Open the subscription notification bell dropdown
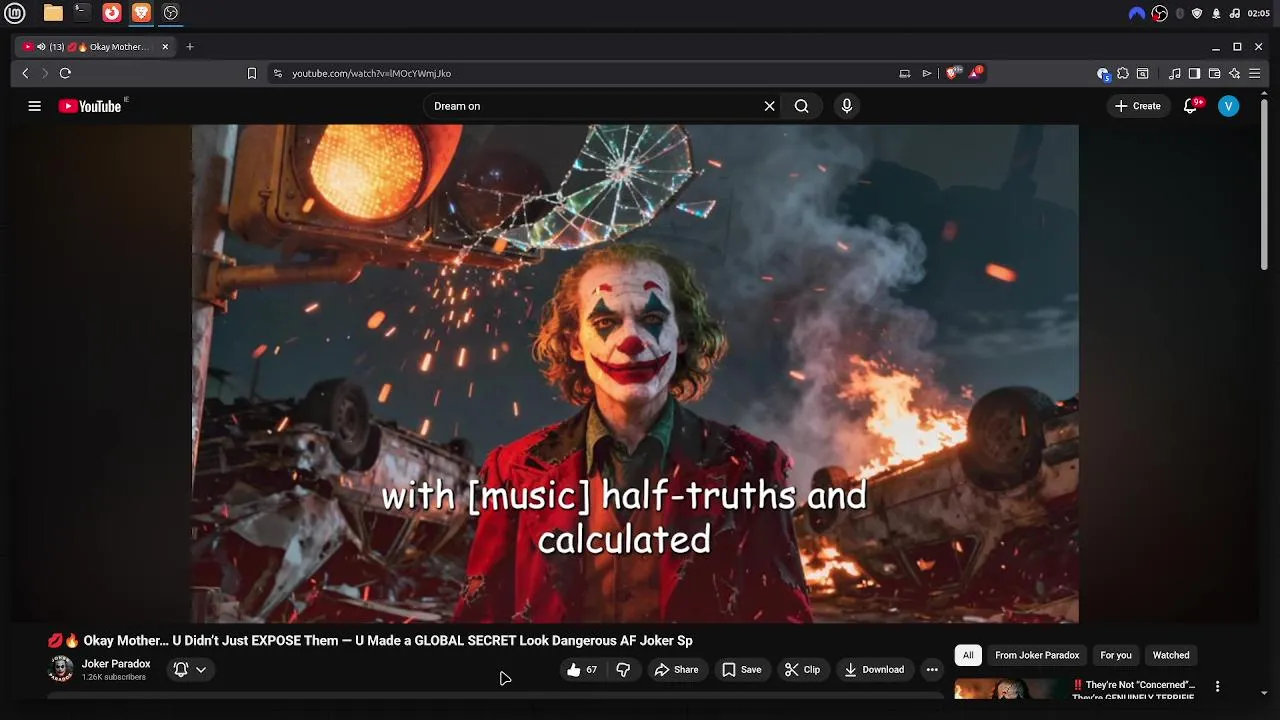1280x720 pixels. (190, 670)
